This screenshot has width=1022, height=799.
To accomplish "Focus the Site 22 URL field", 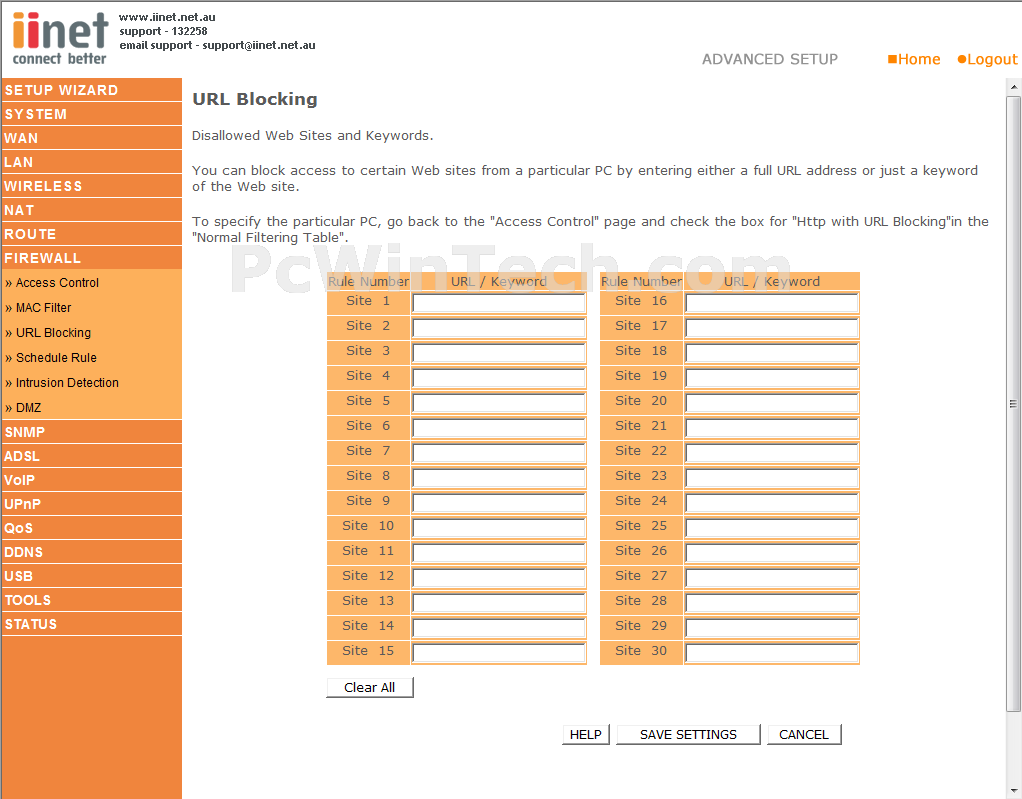I will [772, 453].
